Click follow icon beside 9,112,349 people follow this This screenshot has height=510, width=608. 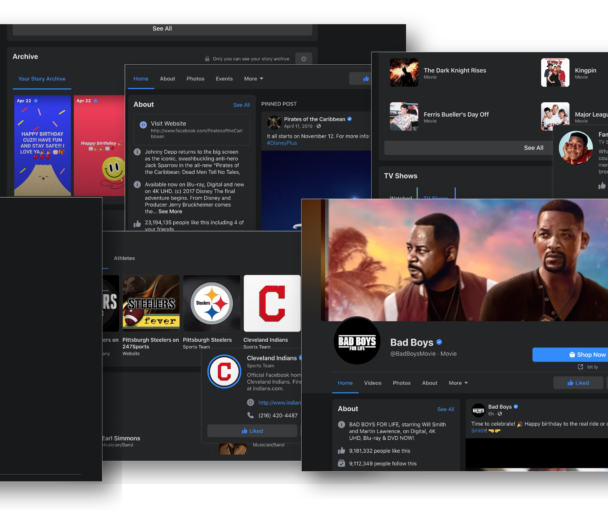pyautogui.click(x=341, y=463)
